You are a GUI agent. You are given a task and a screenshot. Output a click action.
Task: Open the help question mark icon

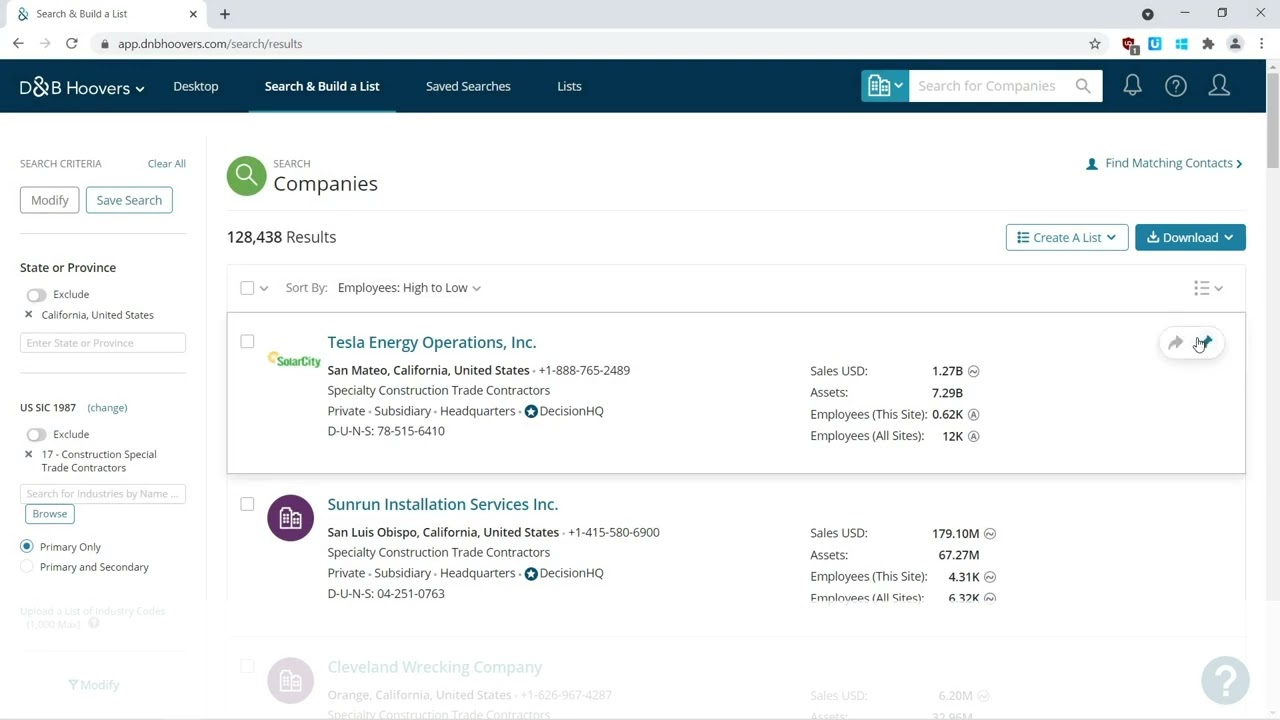(x=1176, y=86)
